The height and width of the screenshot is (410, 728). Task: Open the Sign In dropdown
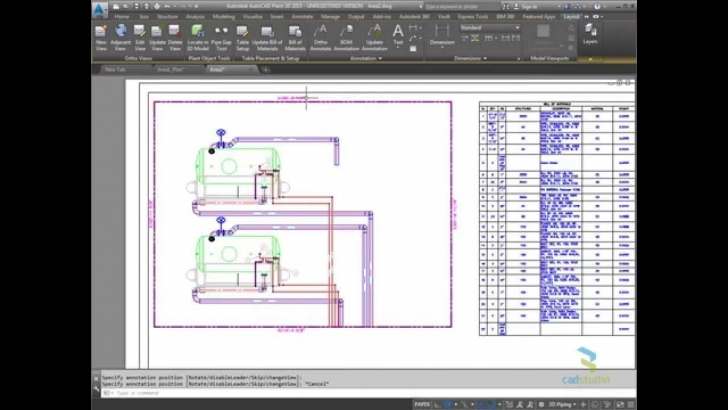click(x=559, y=7)
